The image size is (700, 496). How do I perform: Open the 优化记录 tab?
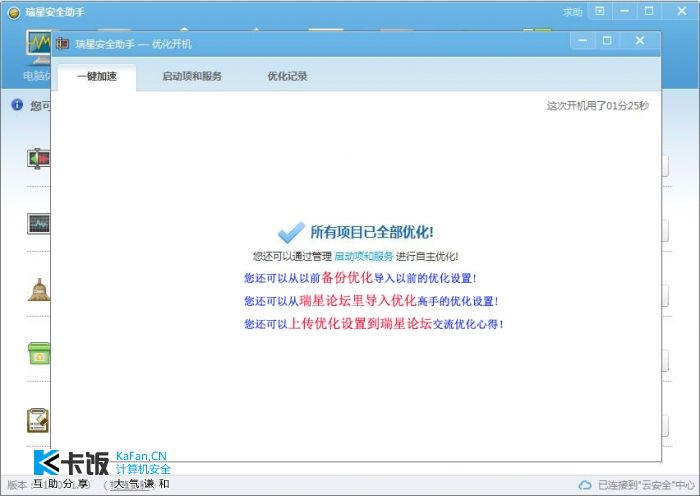288,76
